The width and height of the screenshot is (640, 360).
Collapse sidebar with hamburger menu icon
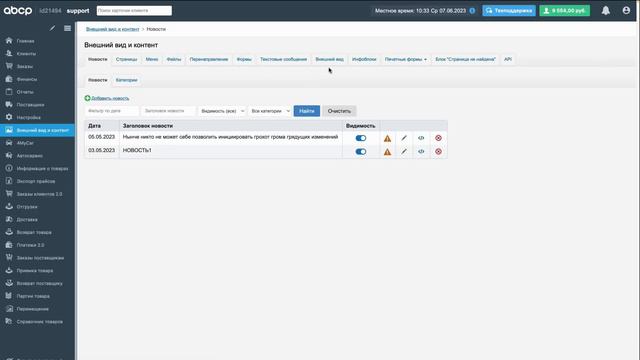pos(67,28)
